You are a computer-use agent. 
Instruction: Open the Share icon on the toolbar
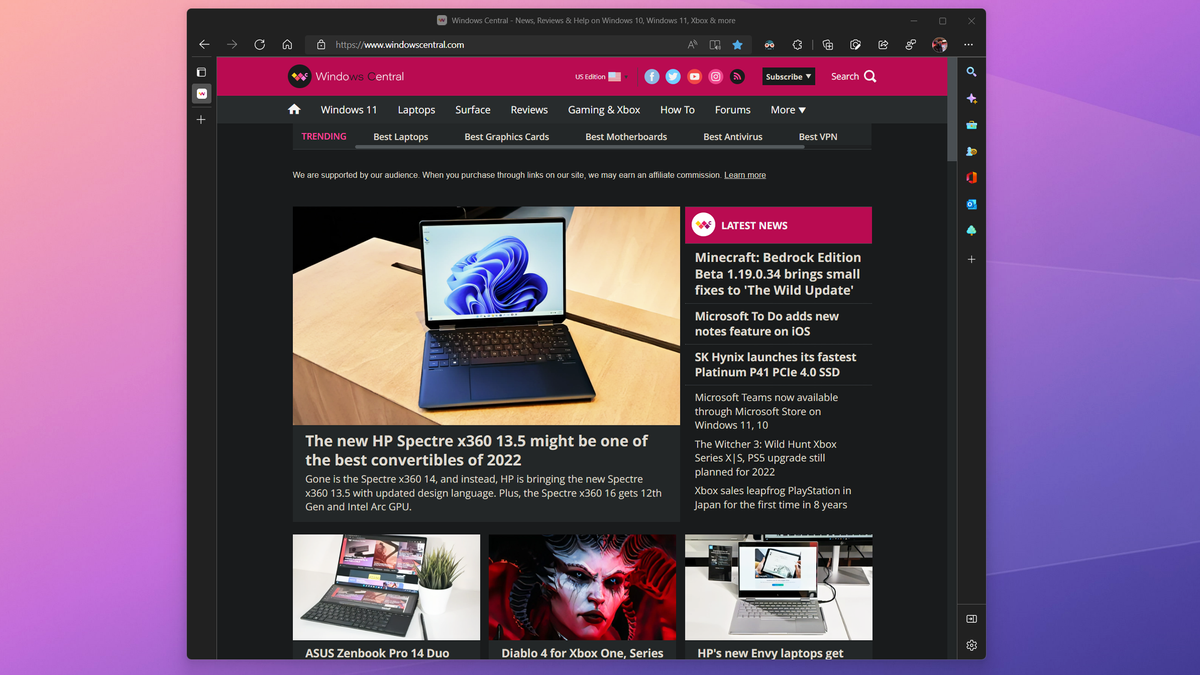883,45
